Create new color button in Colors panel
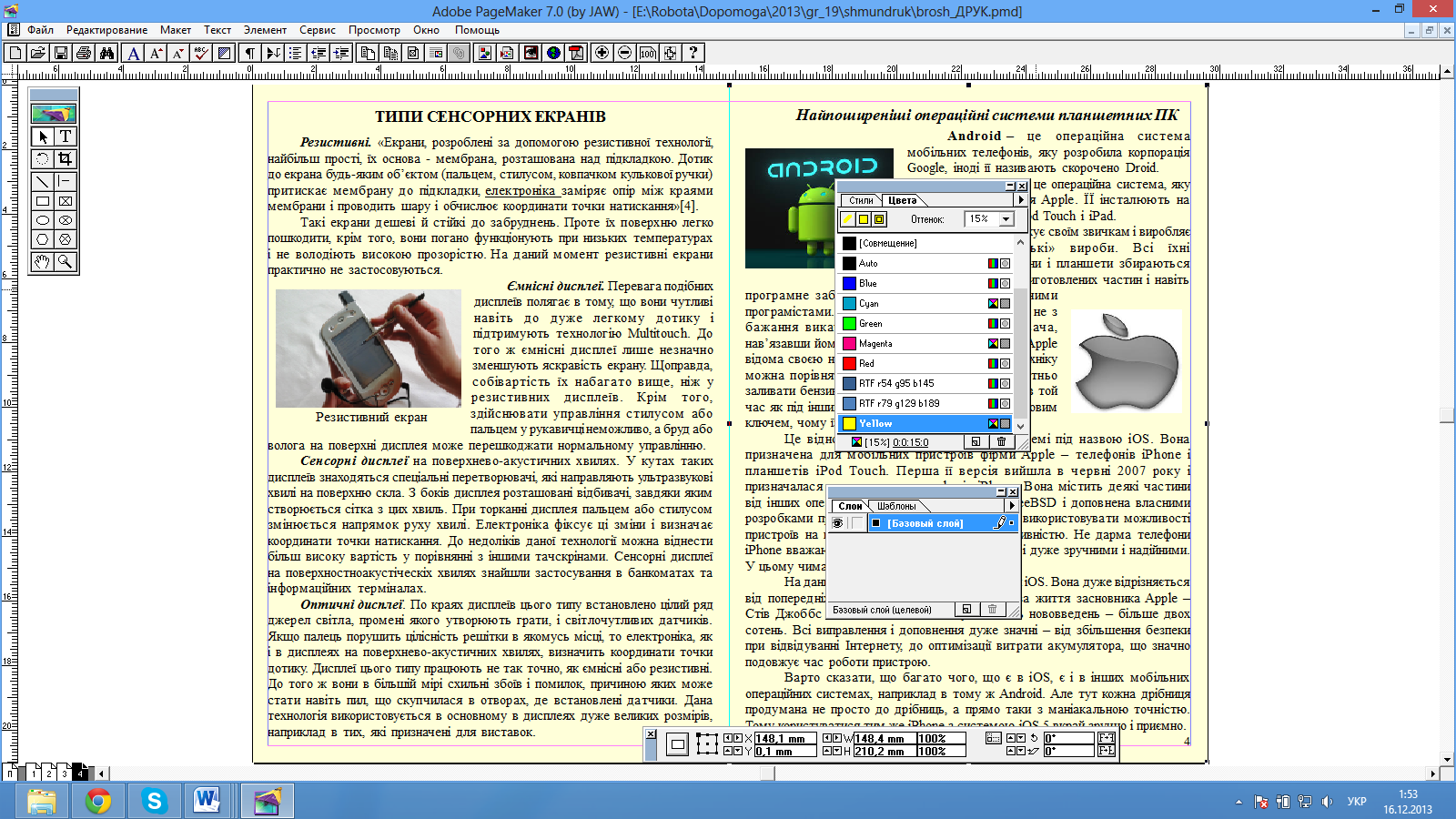1456x819 pixels. tap(976, 442)
